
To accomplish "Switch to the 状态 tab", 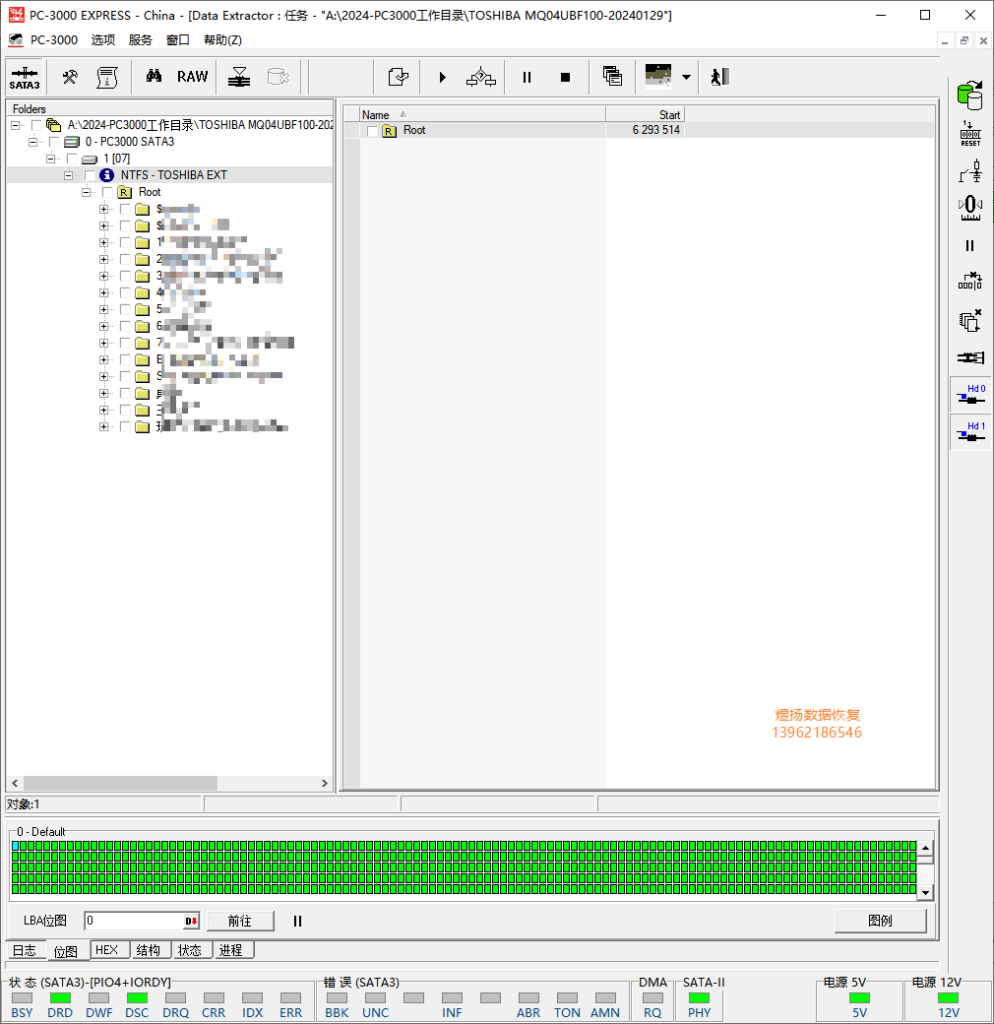I will click(189, 950).
